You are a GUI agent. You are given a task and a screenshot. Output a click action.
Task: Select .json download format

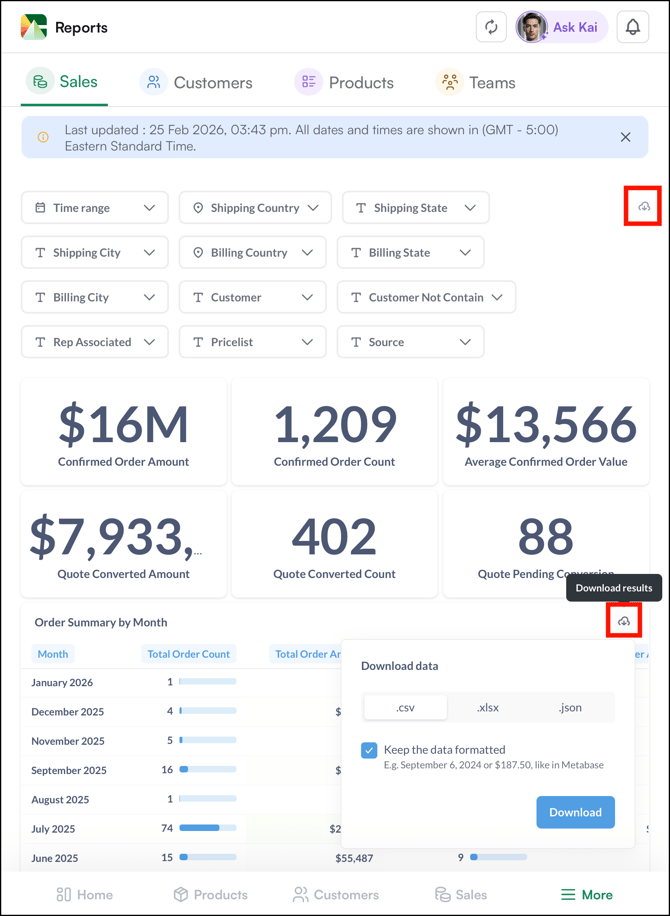(570, 707)
